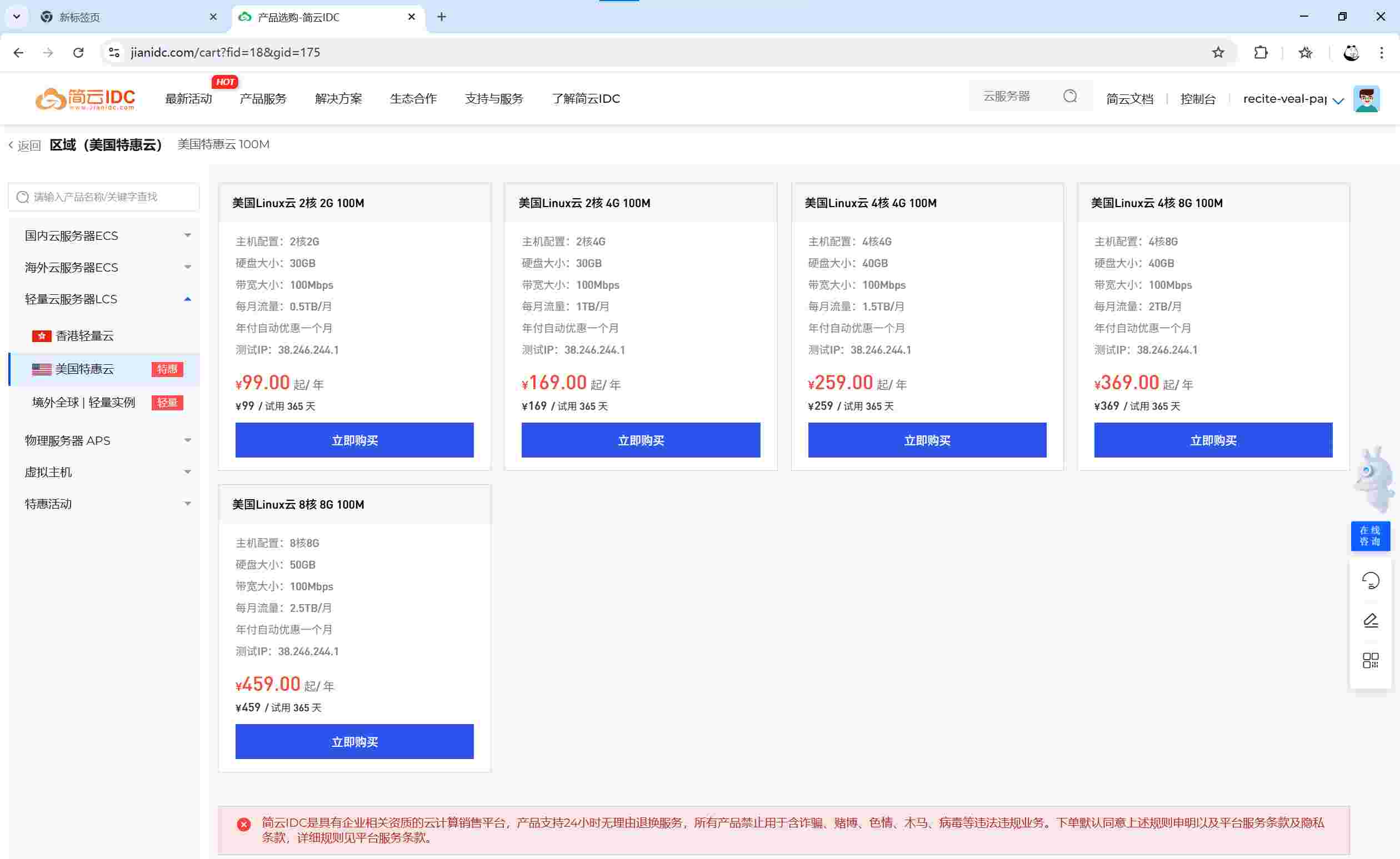Buy 美国Linux云 4核 8G 100M plan
The height and width of the screenshot is (859, 1400).
[x=1213, y=440]
